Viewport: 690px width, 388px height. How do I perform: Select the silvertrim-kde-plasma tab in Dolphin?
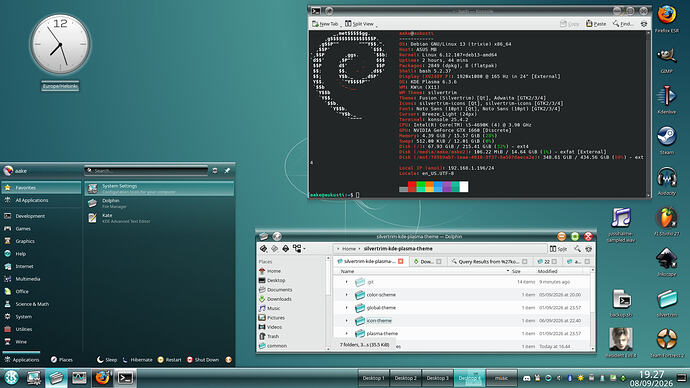[x=370, y=261]
